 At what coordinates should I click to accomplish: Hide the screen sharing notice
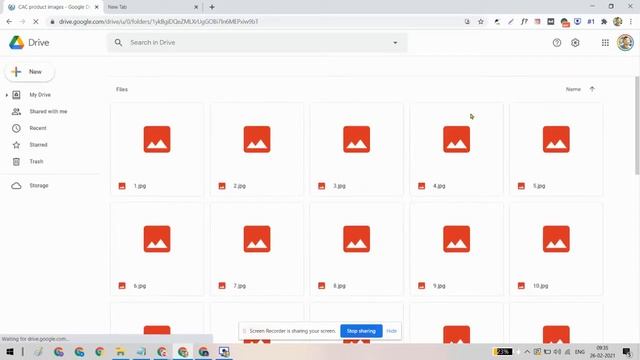click(x=391, y=331)
